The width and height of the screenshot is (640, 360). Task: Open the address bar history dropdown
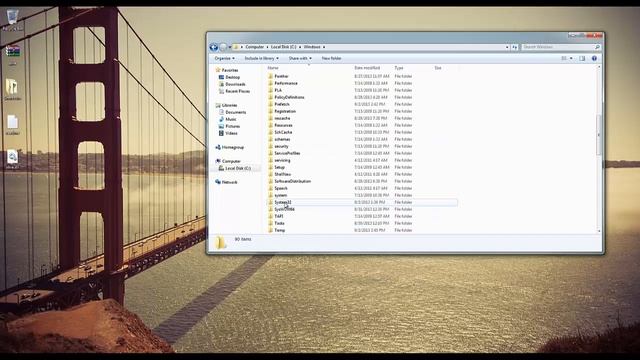(x=507, y=47)
